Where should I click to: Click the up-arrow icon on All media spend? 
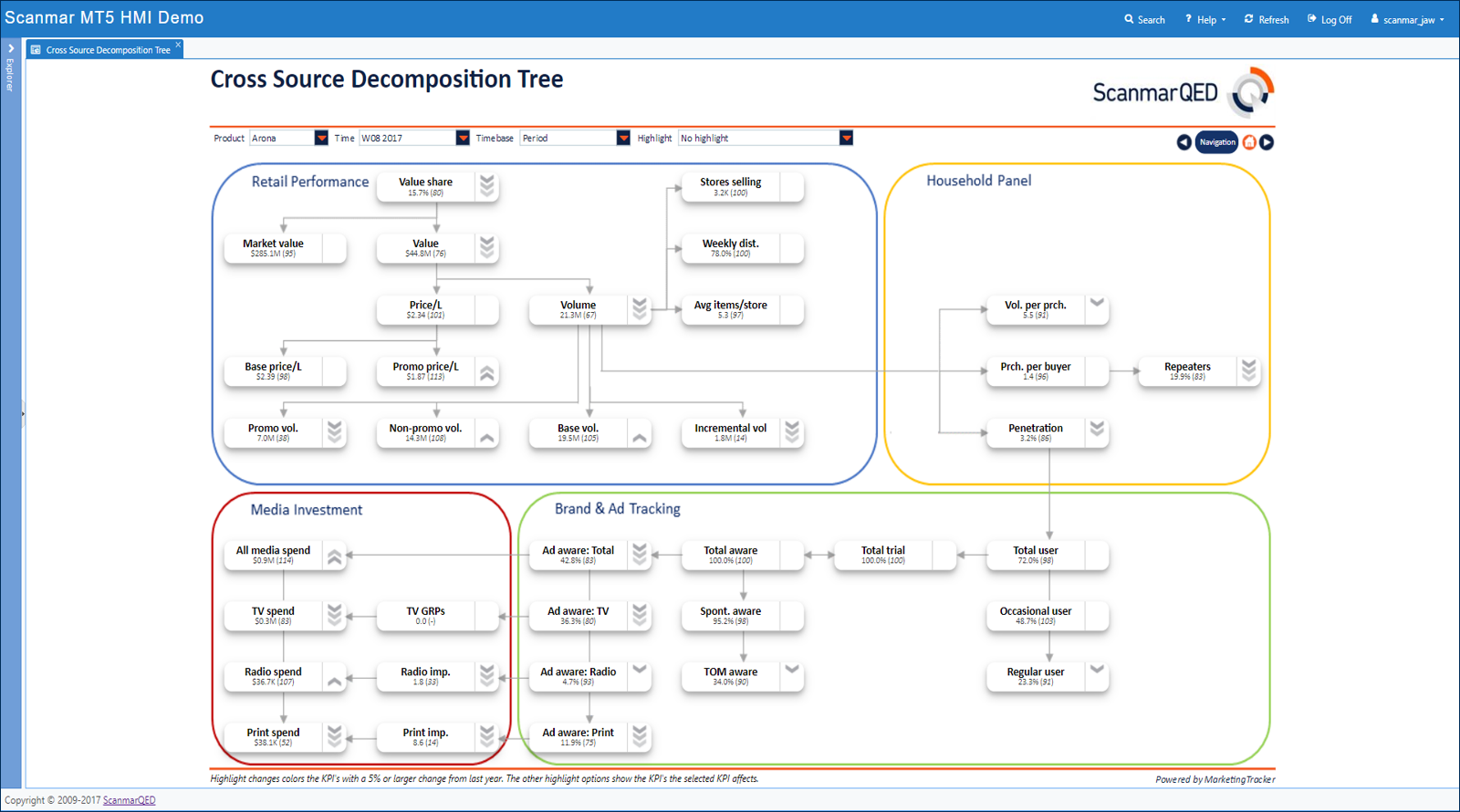pos(335,556)
